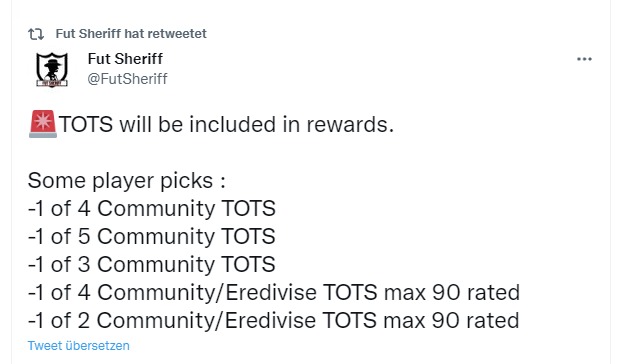Open the 'Fut Sheriff hat retweetet' notice
This screenshot has height=364, width=628.
click(131, 34)
